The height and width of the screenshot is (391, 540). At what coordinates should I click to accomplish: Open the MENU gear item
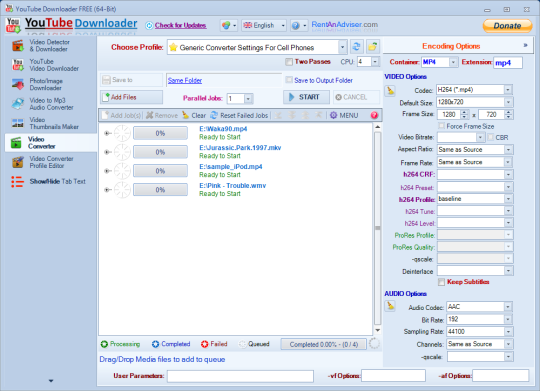pyautogui.click(x=344, y=115)
